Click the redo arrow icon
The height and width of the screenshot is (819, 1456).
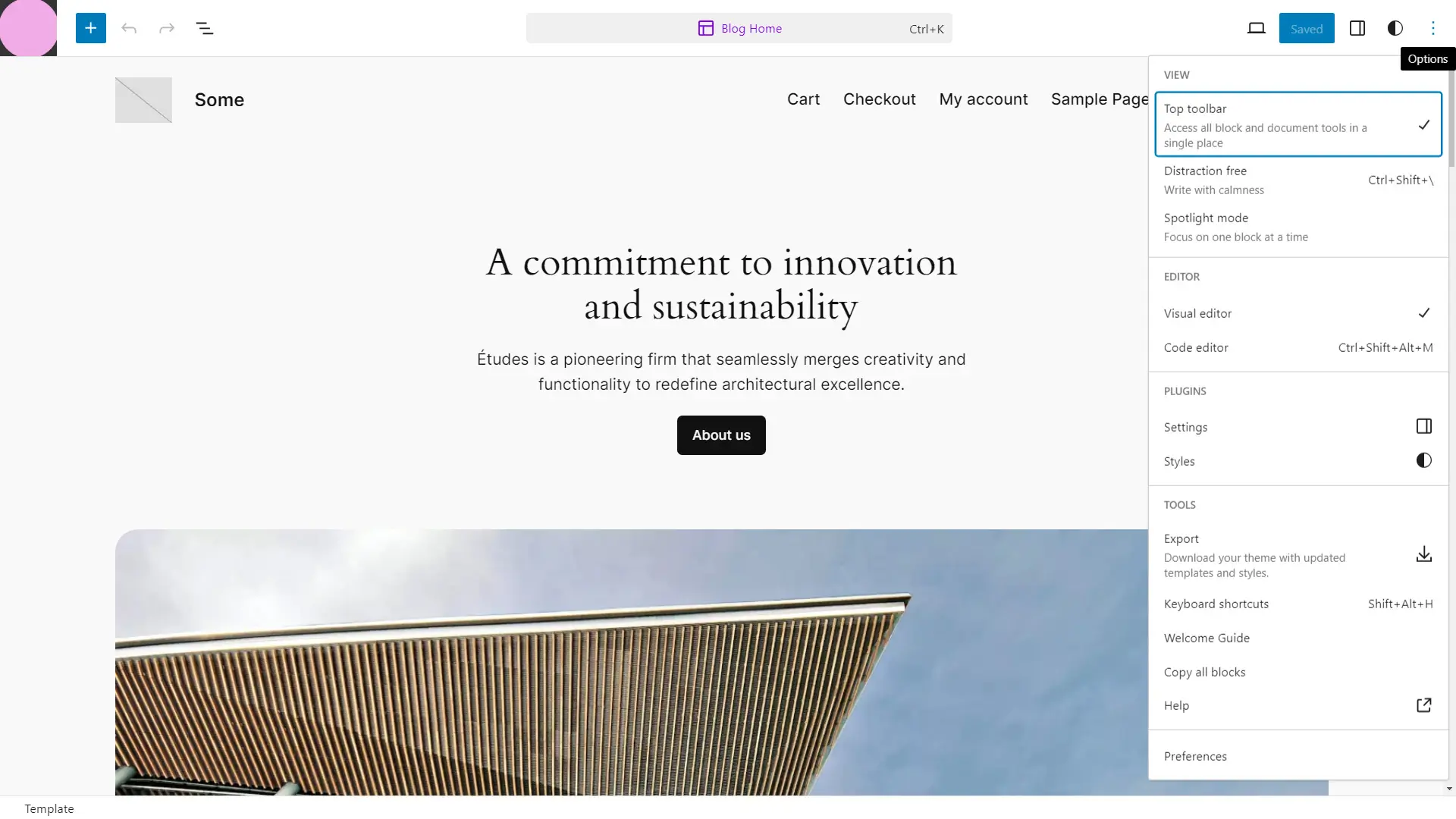point(167,28)
